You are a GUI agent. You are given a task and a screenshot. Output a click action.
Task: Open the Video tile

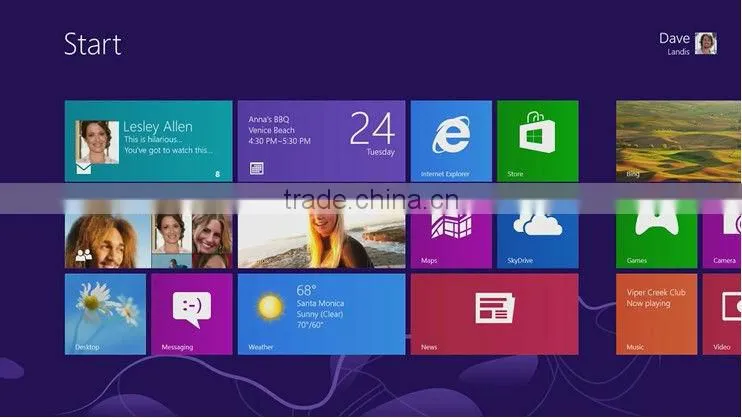pos(722,314)
